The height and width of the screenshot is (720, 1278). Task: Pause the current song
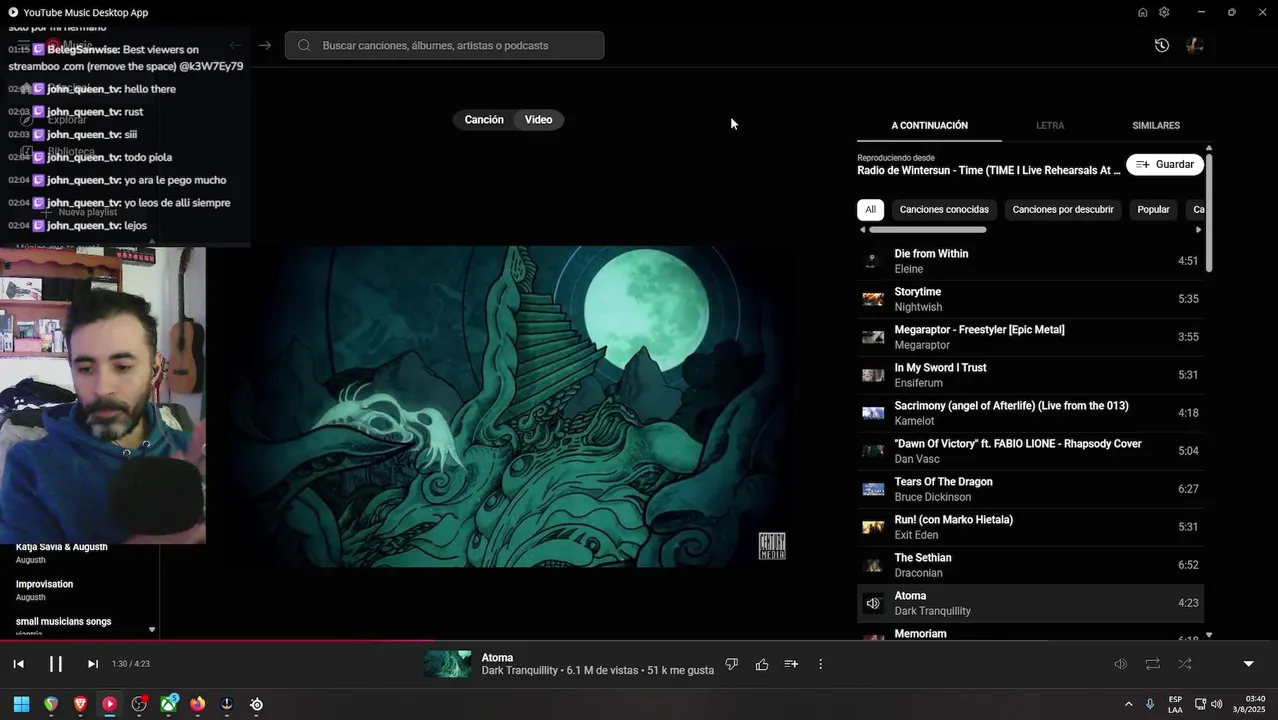click(x=56, y=664)
